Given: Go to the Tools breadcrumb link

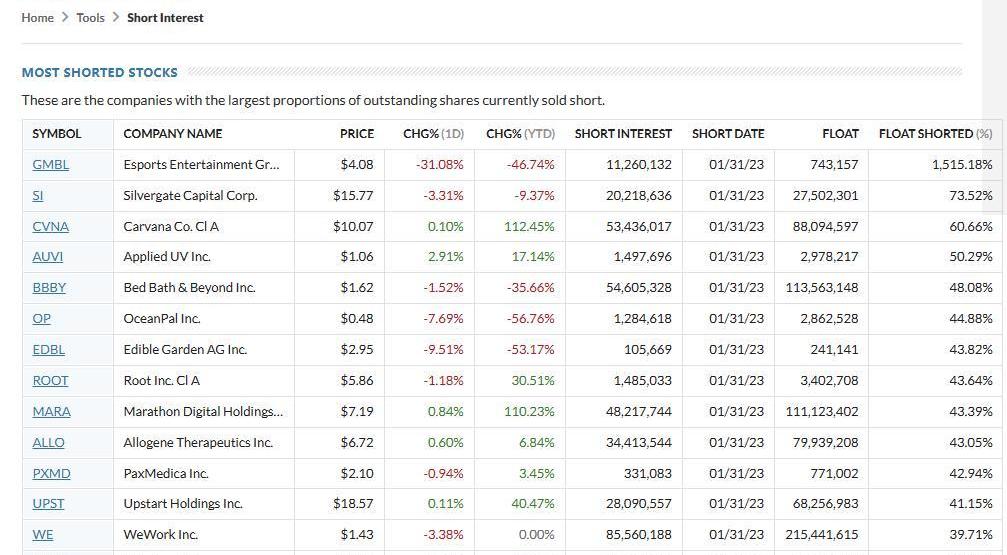Looking at the screenshot, I should 90,18.
